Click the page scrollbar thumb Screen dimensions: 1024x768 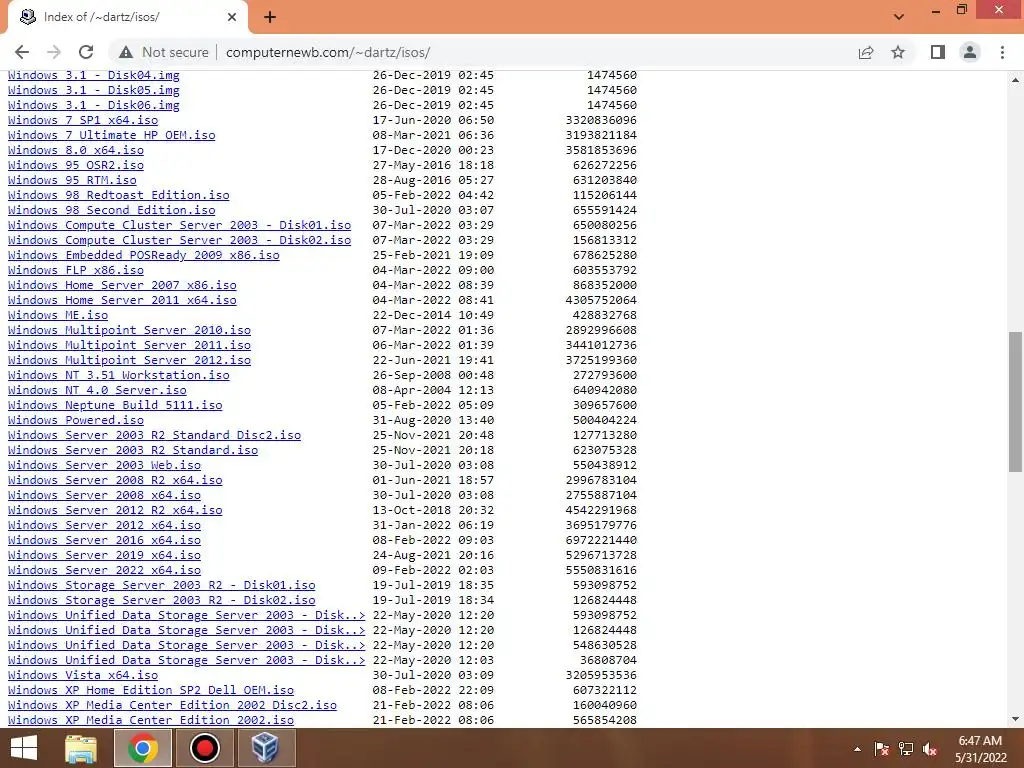coord(1015,402)
